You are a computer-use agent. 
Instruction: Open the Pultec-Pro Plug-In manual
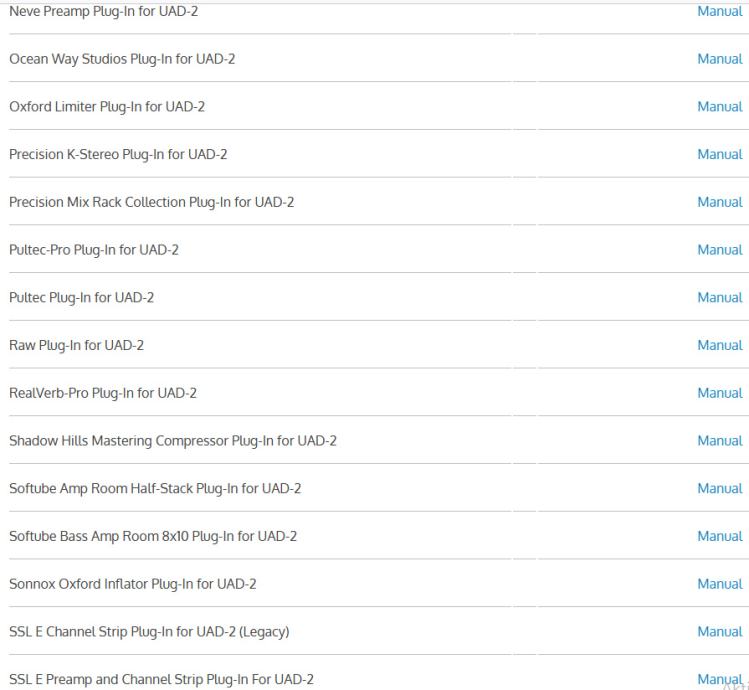(x=720, y=250)
